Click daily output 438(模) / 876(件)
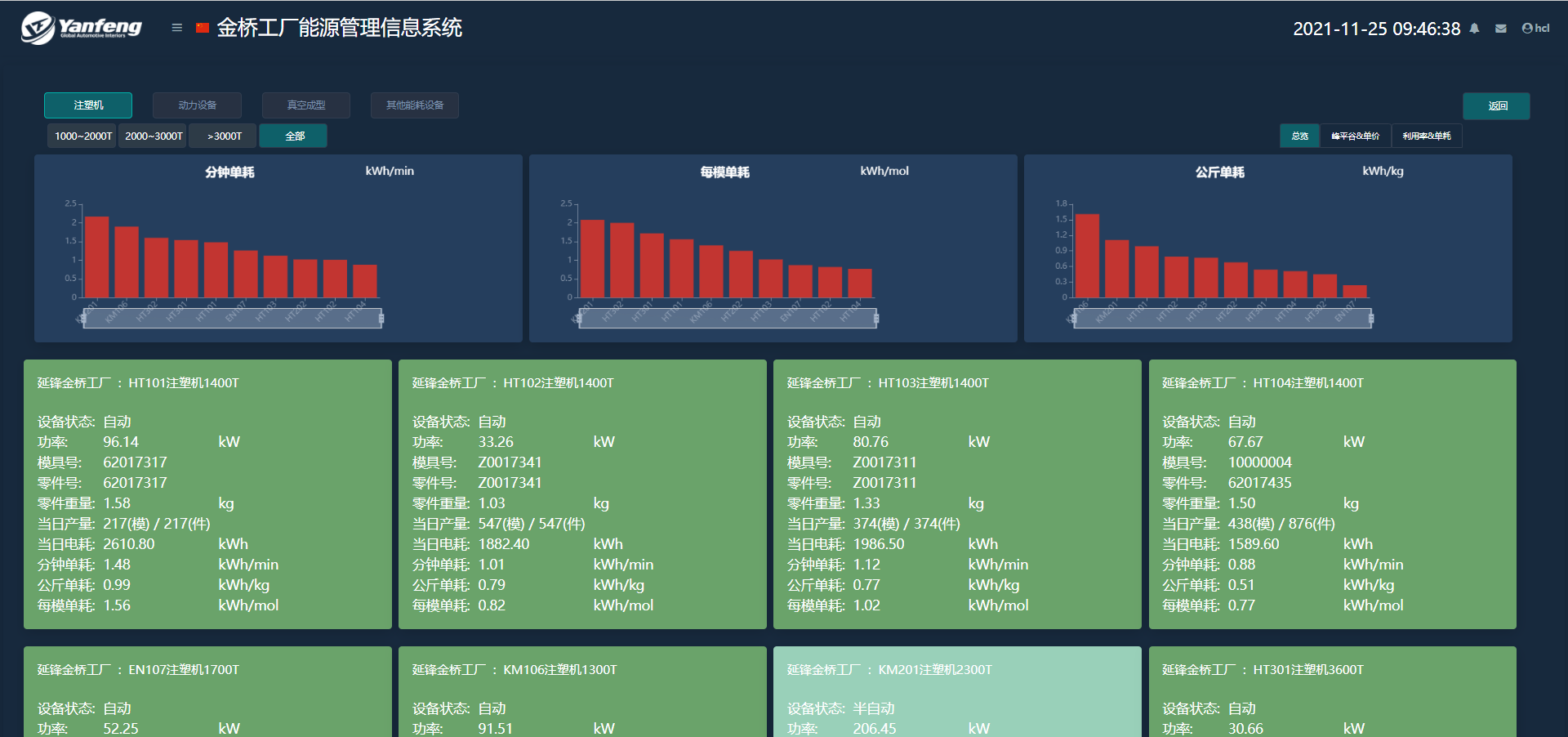The width and height of the screenshot is (1568, 737). pos(1281,524)
